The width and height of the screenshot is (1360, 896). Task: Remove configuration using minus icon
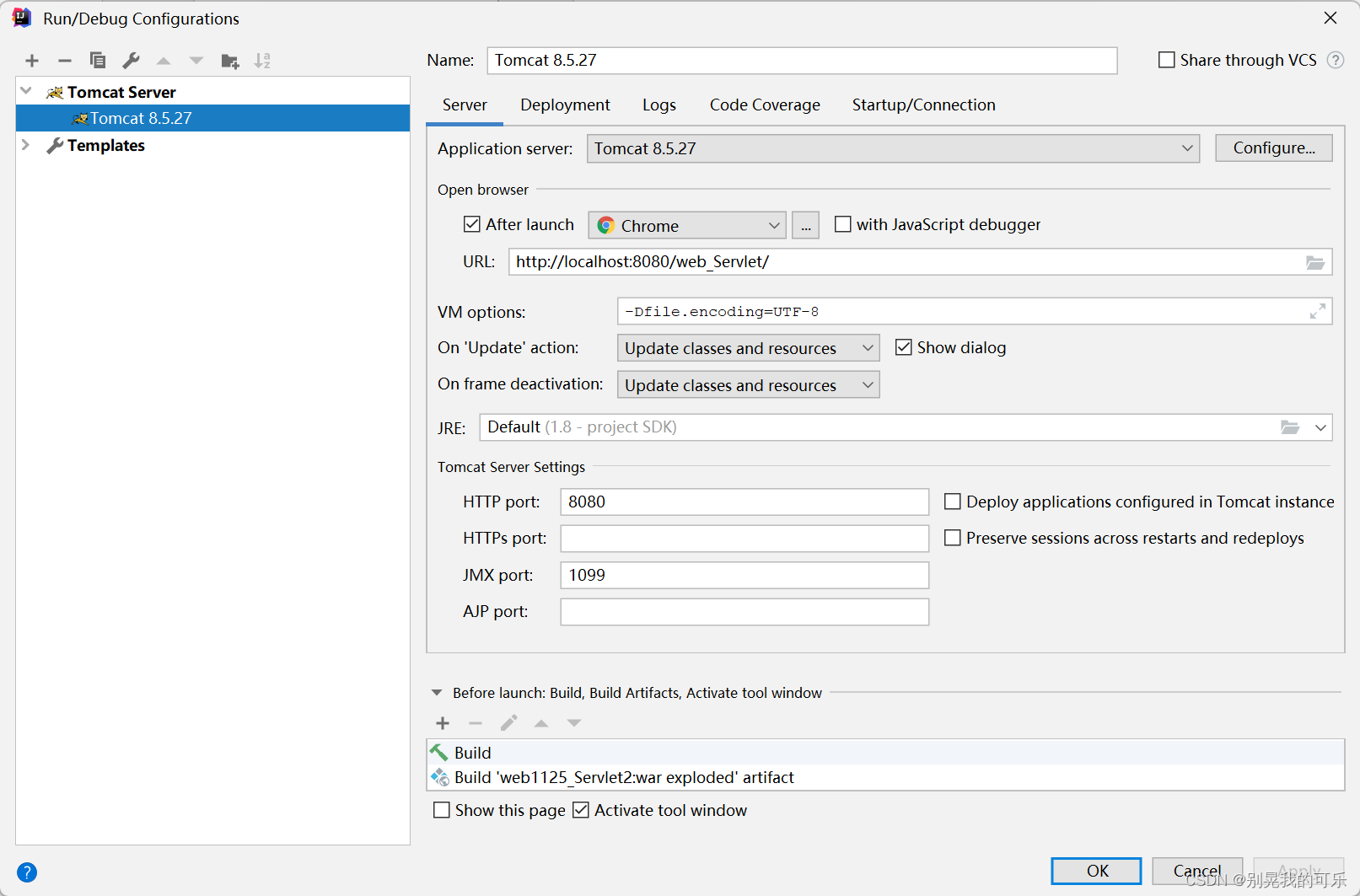tap(65, 61)
